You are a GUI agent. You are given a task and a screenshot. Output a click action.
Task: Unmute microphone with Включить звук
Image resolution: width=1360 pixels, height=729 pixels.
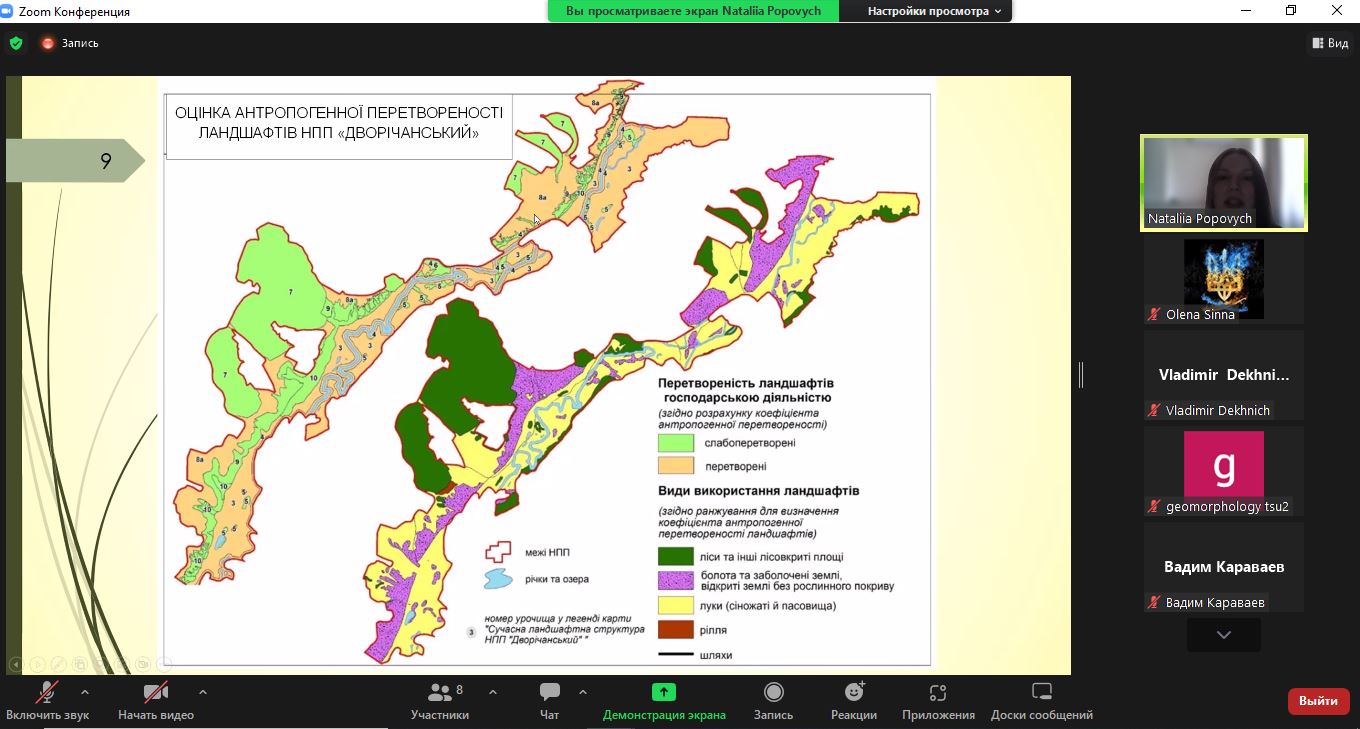click(47, 692)
